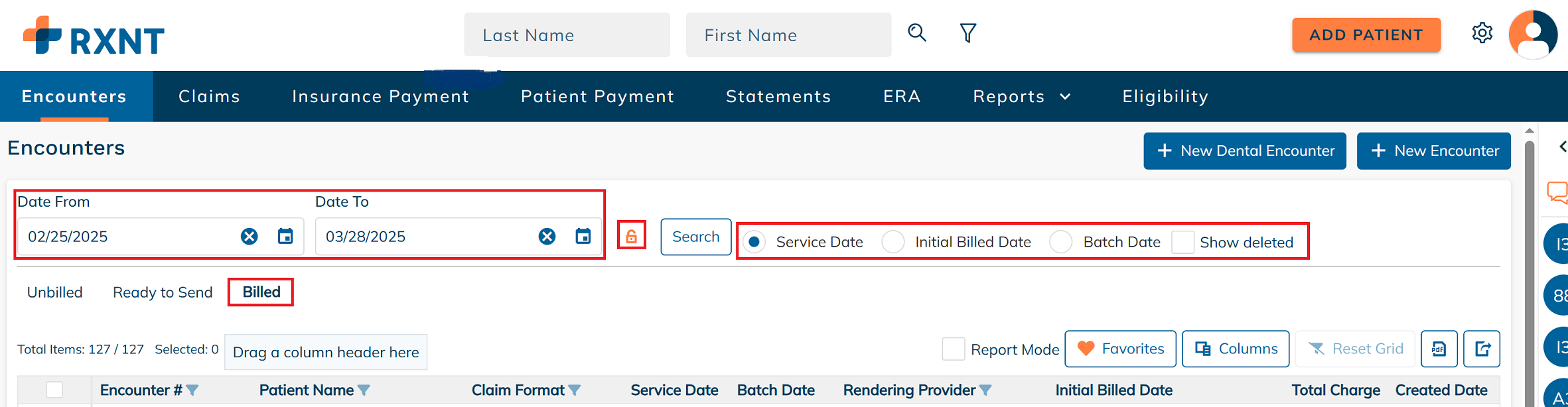Click the export share icon button
This screenshot has width=1568, height=407.
(1482, 349)
